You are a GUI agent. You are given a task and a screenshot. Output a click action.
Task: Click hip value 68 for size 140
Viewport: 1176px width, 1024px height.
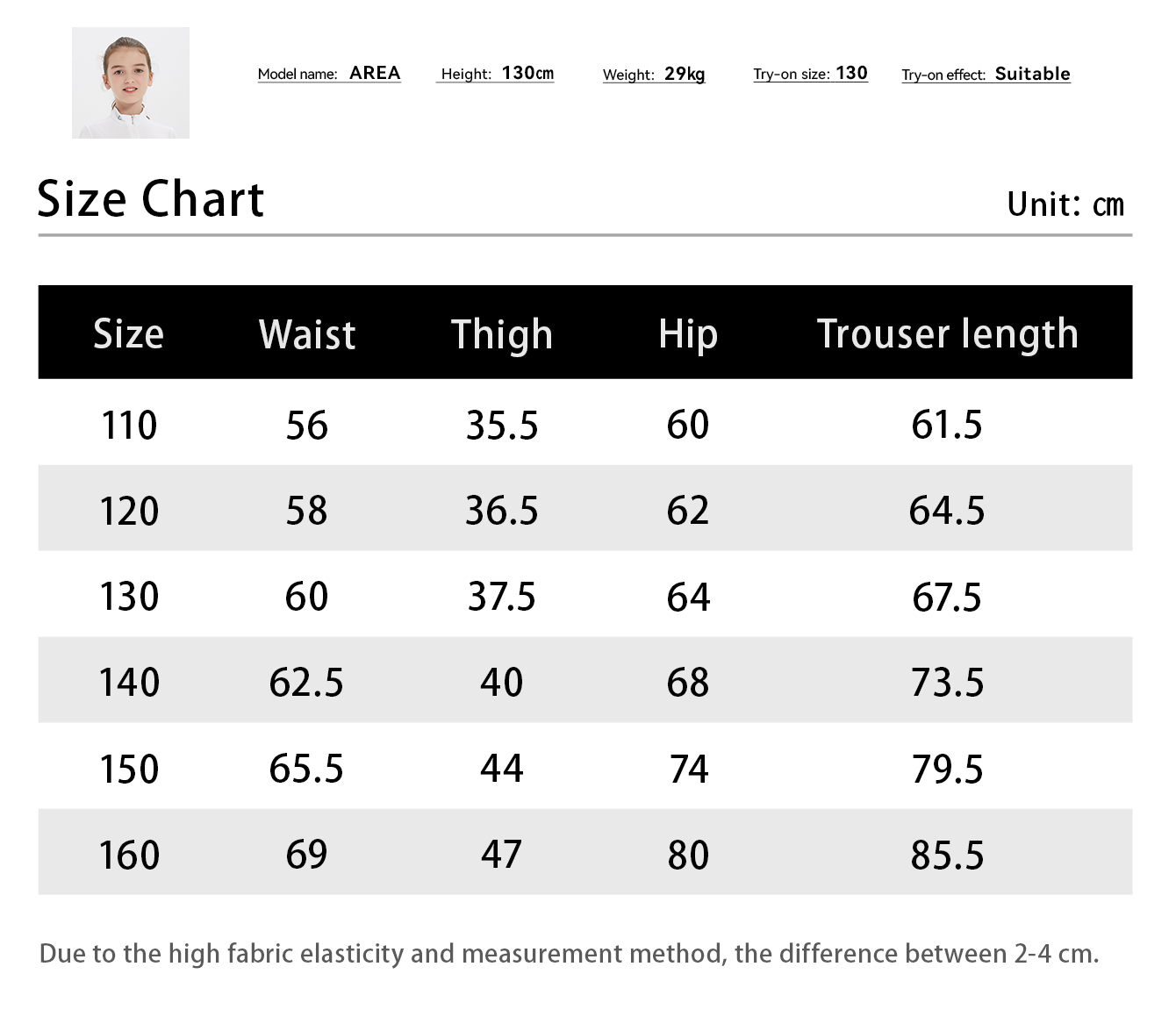coord(687,683)
